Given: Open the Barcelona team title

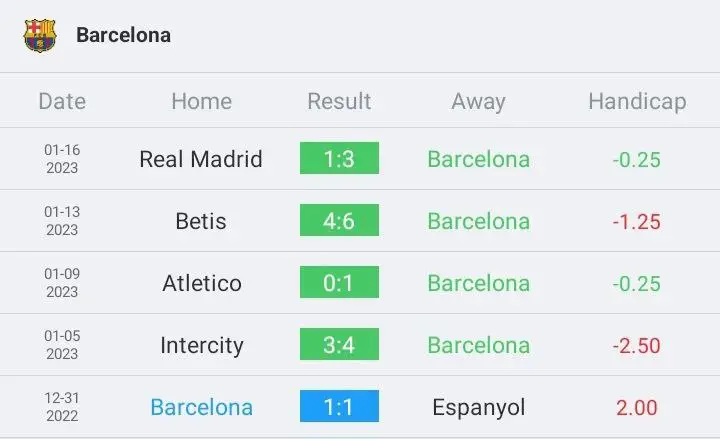Looking at the screenshot, I should [124, 35].
